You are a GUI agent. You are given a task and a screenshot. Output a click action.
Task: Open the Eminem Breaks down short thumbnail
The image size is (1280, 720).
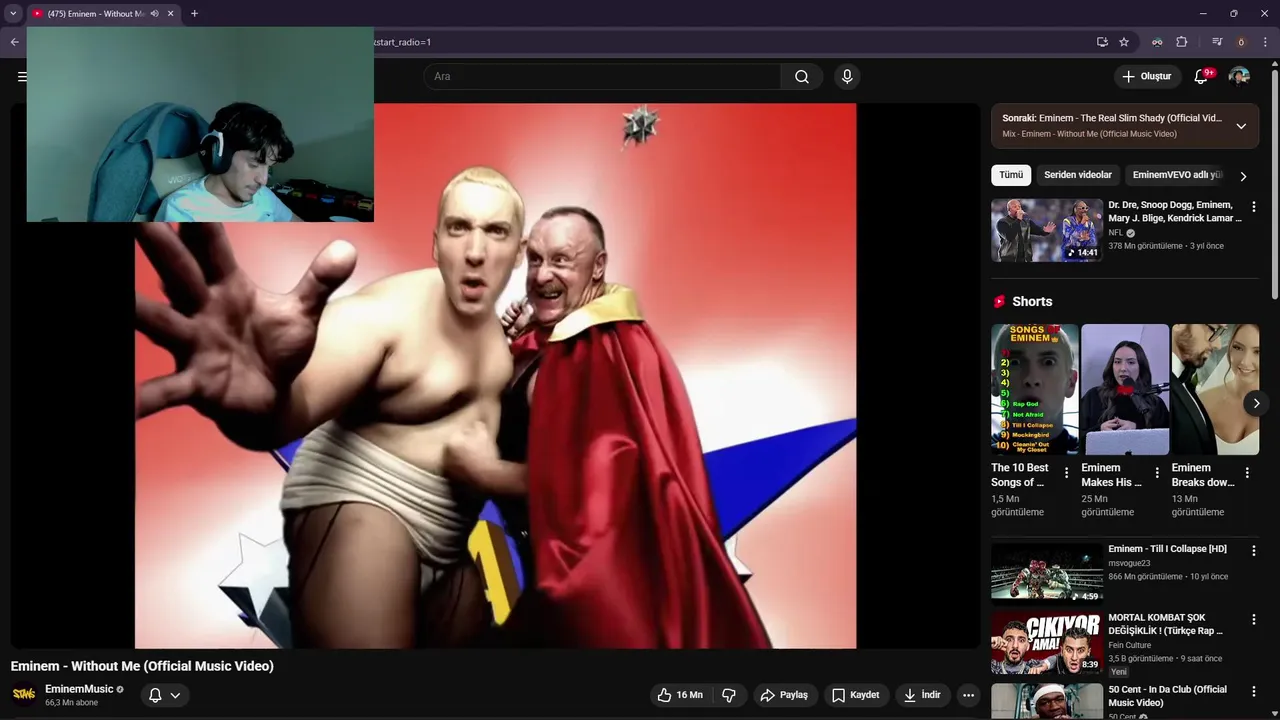pos(1215,389)
